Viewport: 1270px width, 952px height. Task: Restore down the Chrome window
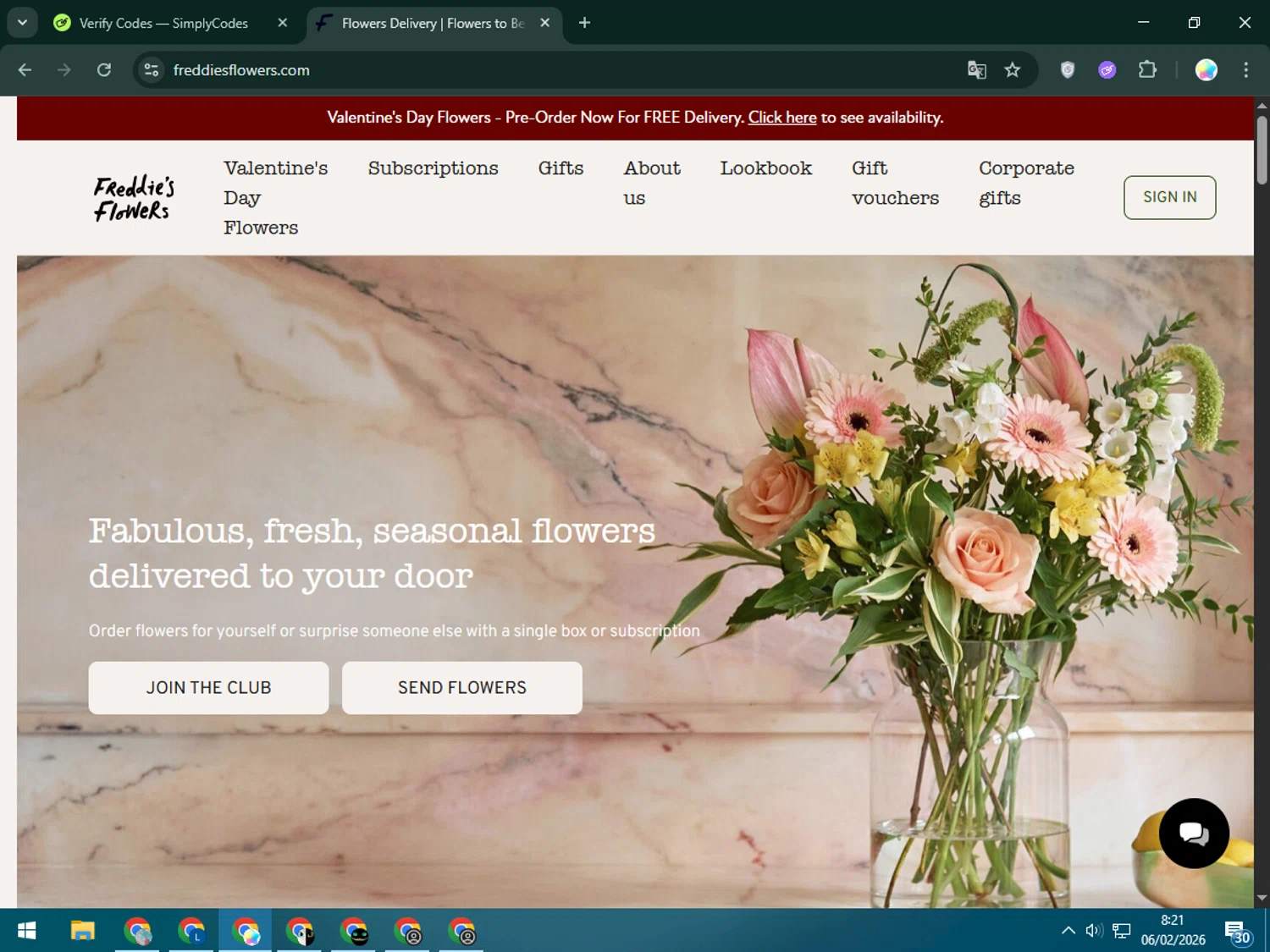[1195, 23]
